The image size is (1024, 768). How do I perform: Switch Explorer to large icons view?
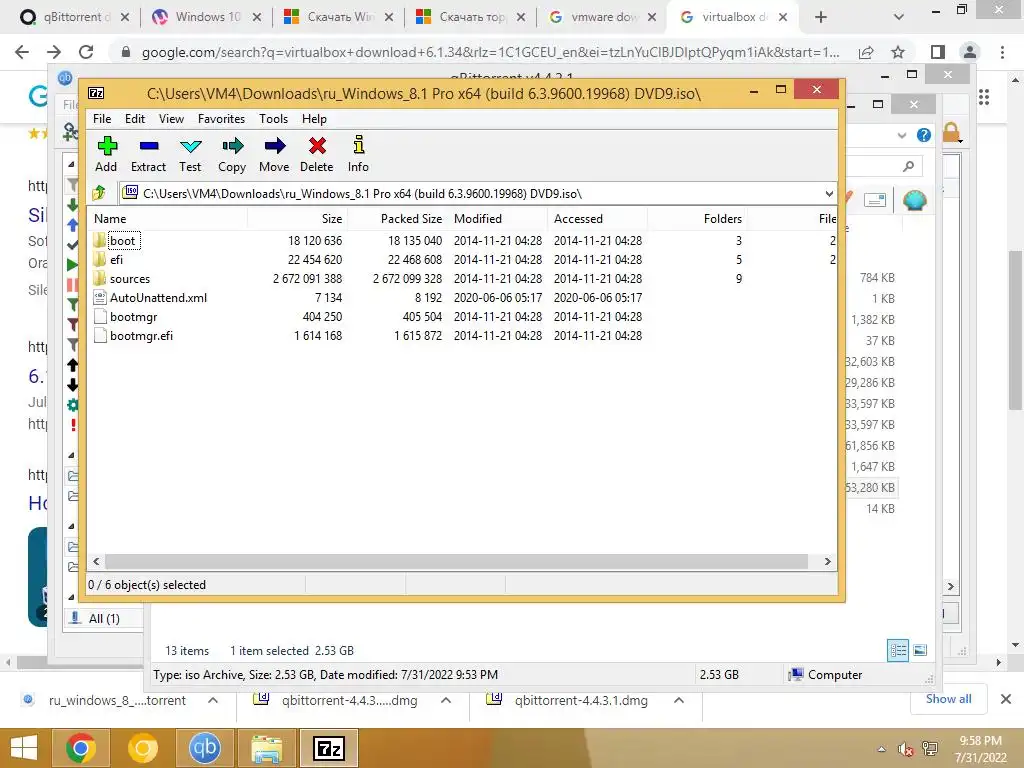920,650
